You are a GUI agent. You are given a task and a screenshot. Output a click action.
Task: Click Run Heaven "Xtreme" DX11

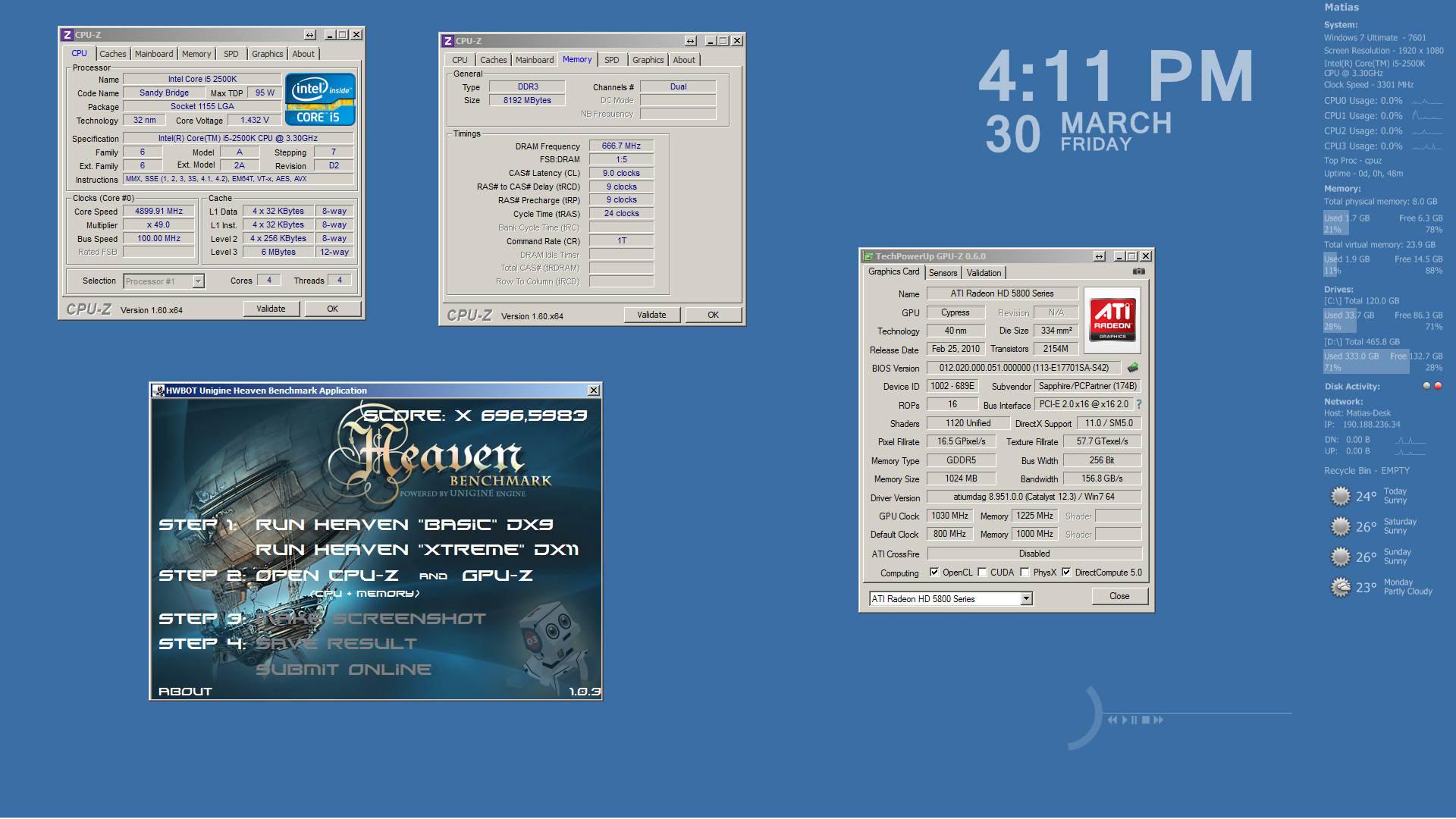(417, 550)
